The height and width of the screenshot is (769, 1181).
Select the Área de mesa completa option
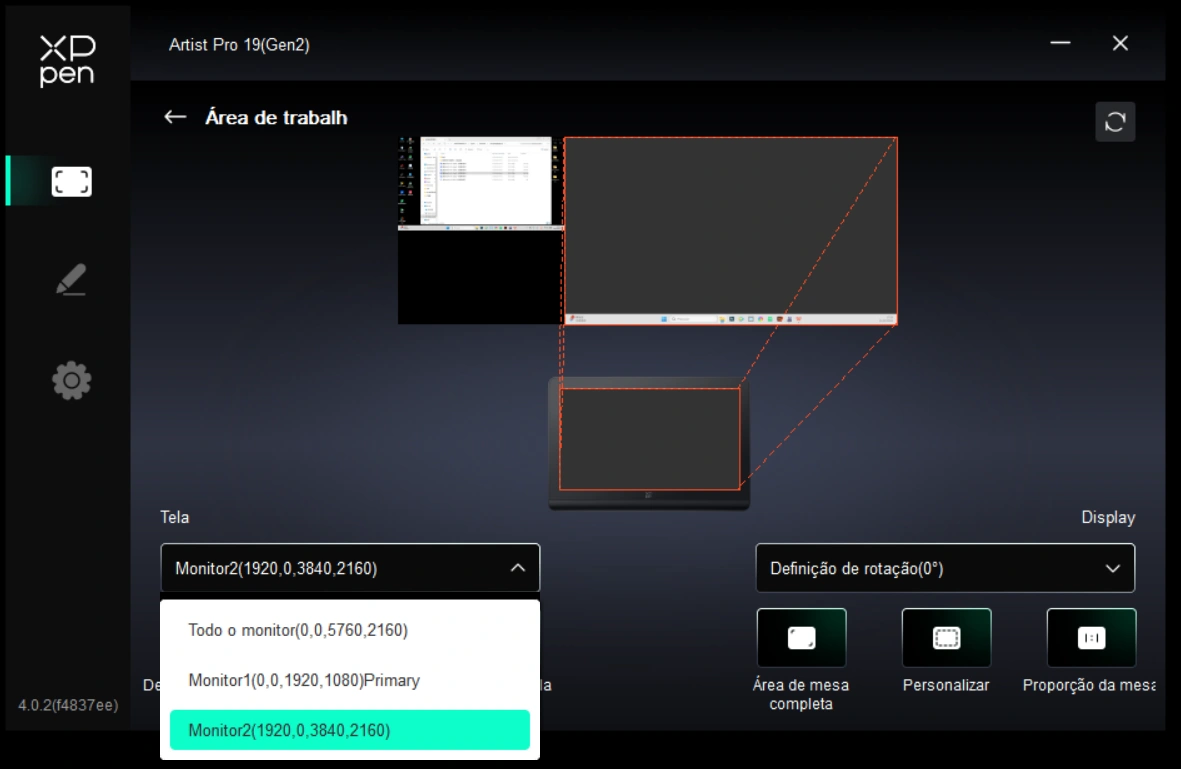(801, 638)
